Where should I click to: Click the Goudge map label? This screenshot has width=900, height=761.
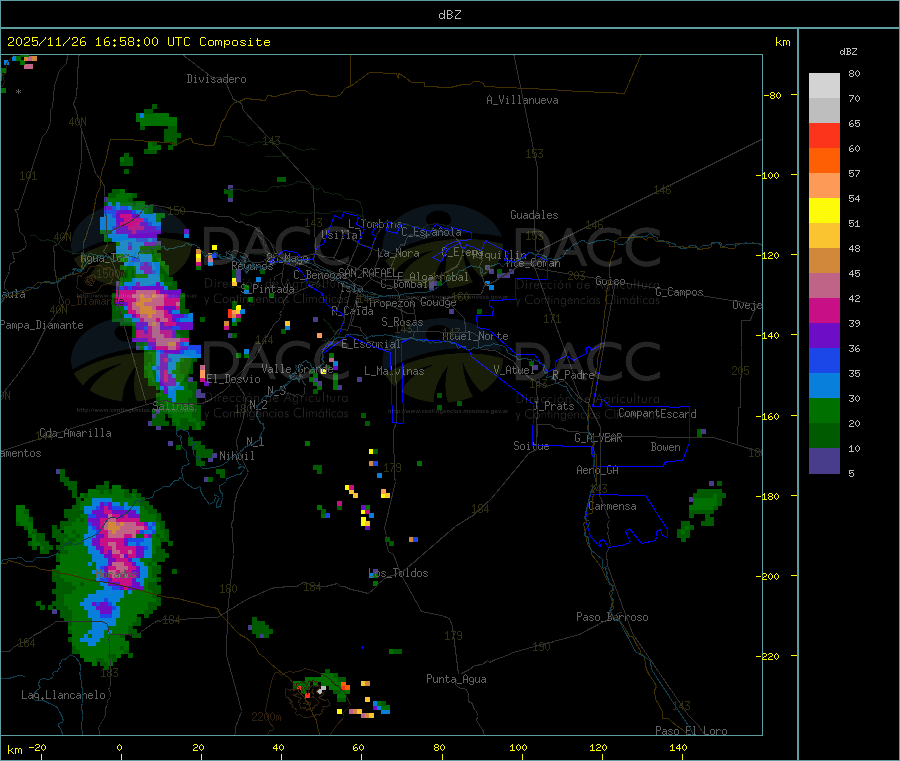click(x=438, y=302)
